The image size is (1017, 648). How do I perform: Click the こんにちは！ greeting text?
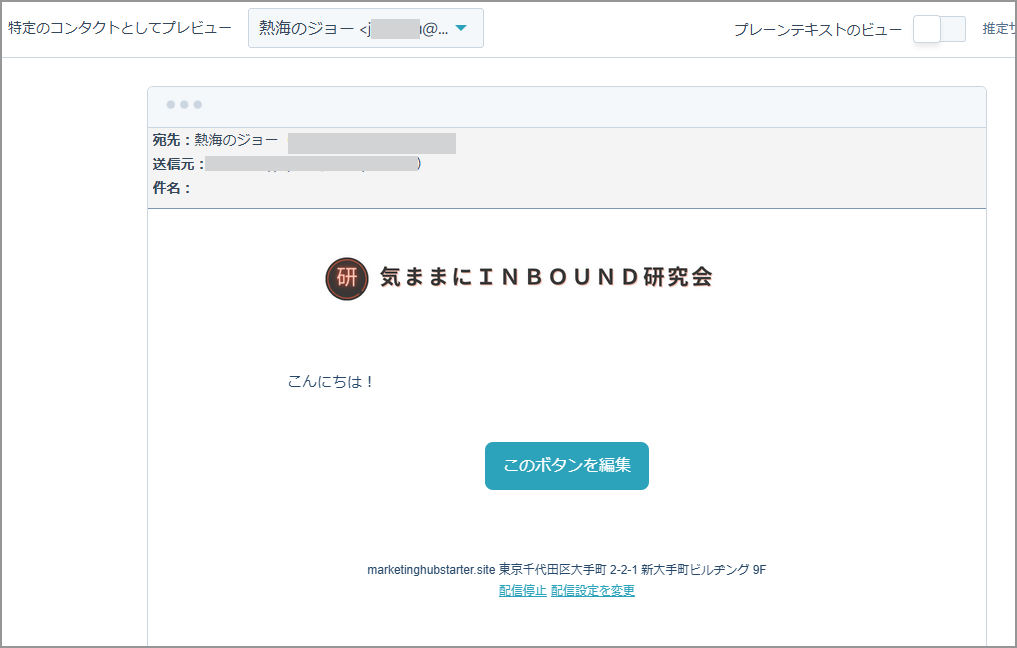pos(331,381)
